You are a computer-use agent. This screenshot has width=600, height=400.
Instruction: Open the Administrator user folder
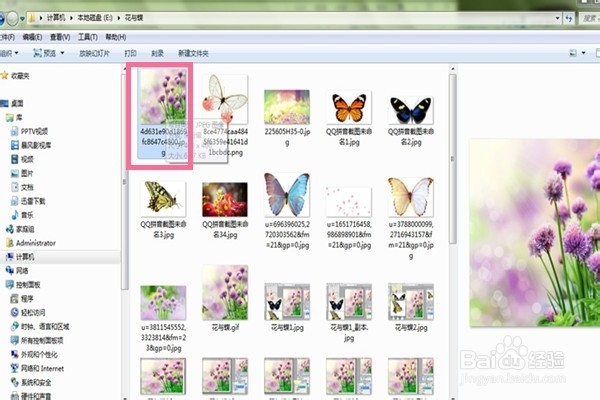[31, 243]
